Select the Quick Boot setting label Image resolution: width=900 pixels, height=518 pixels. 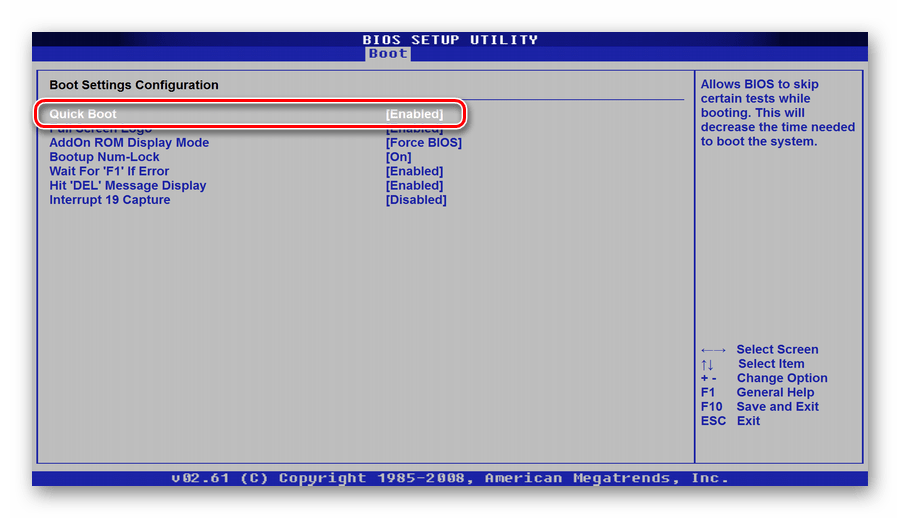[83, 114]
